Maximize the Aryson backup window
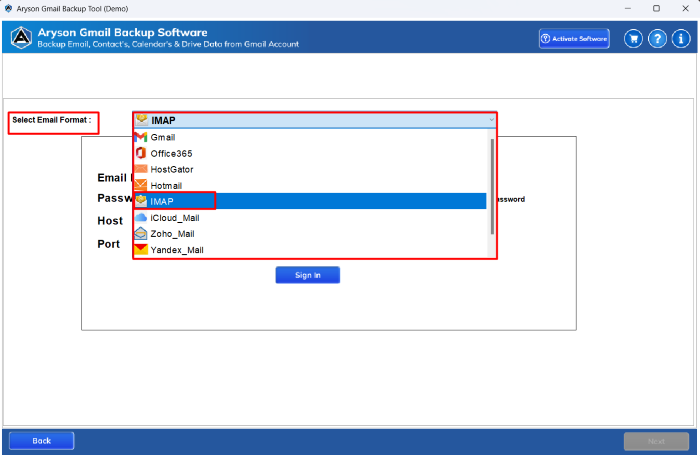Screen dimensions: 700x456 pos(656,8)
